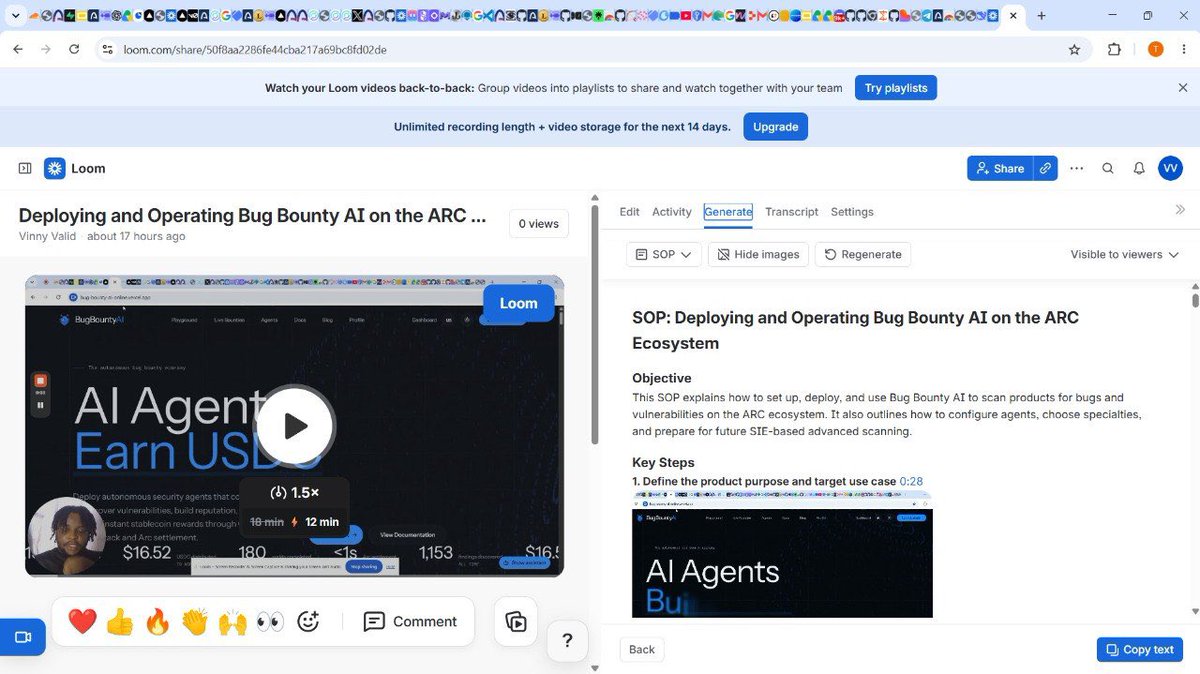Click the Upgrade button
Viewport: 1200px width, 674px height.
(x=776, y=127)
